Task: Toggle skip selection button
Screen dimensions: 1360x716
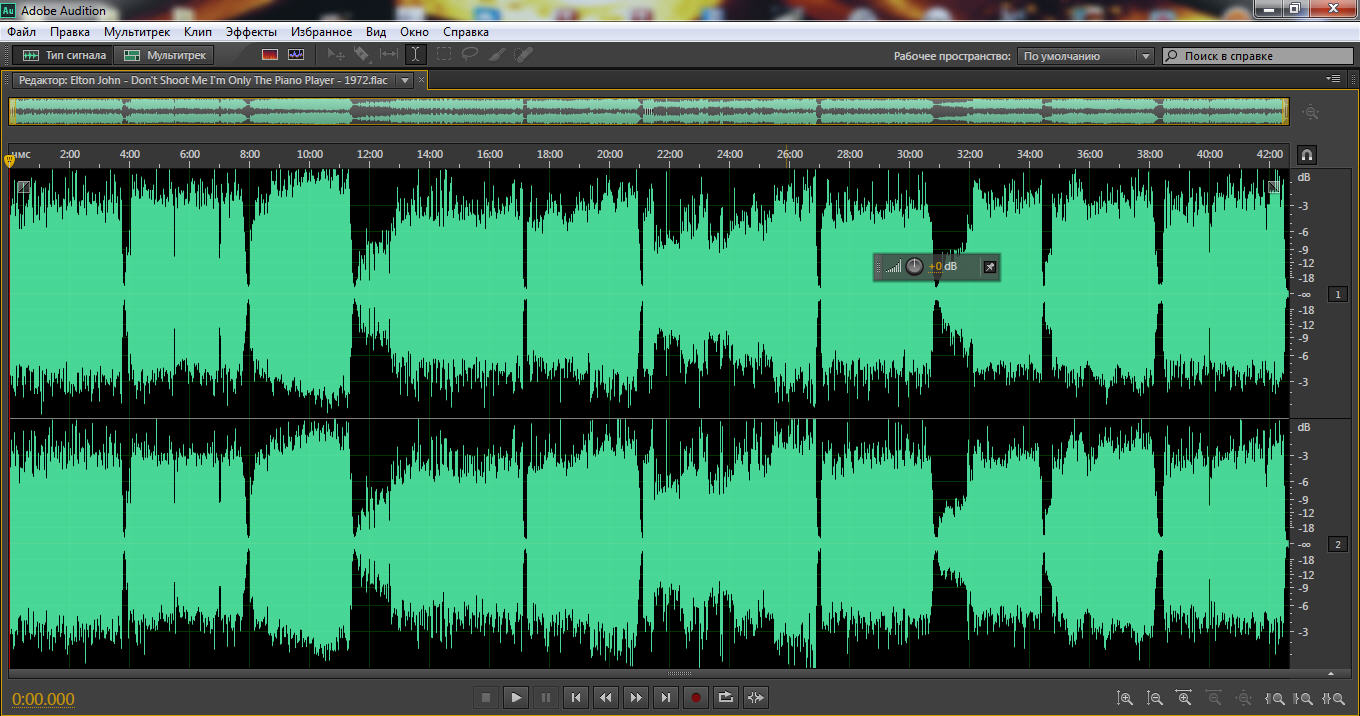Action: [756, 697]
